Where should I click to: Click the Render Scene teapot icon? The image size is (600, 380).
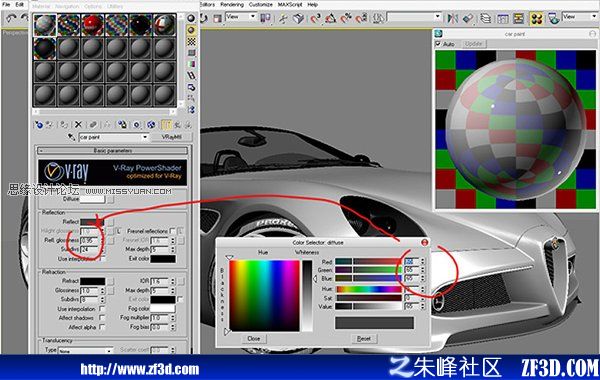pos(553,18)
